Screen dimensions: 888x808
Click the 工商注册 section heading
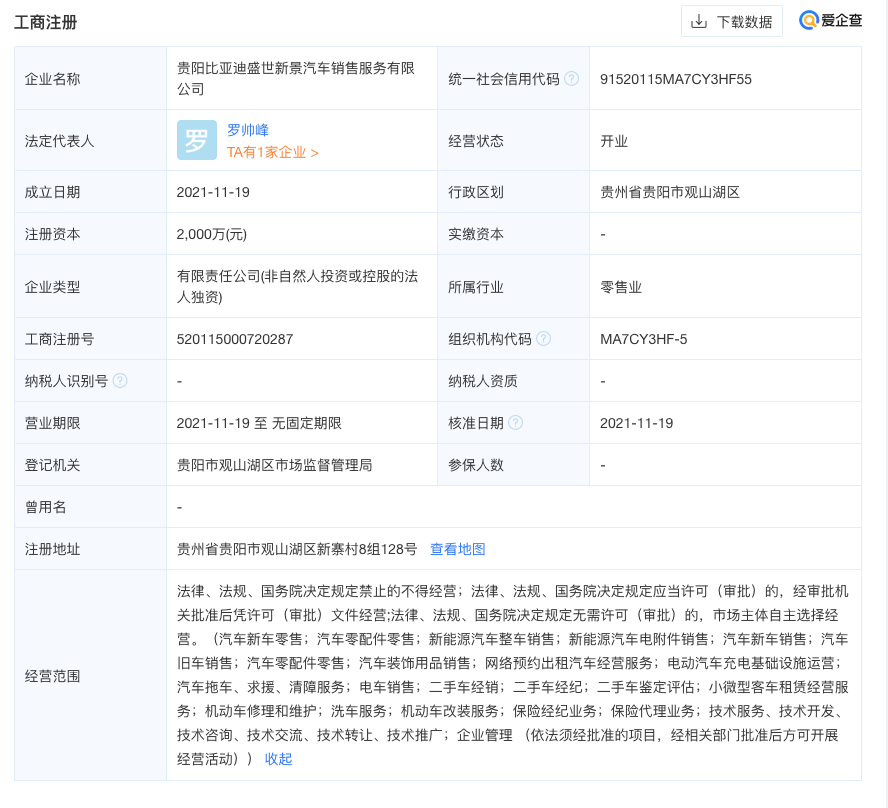[x=45, y=22]
